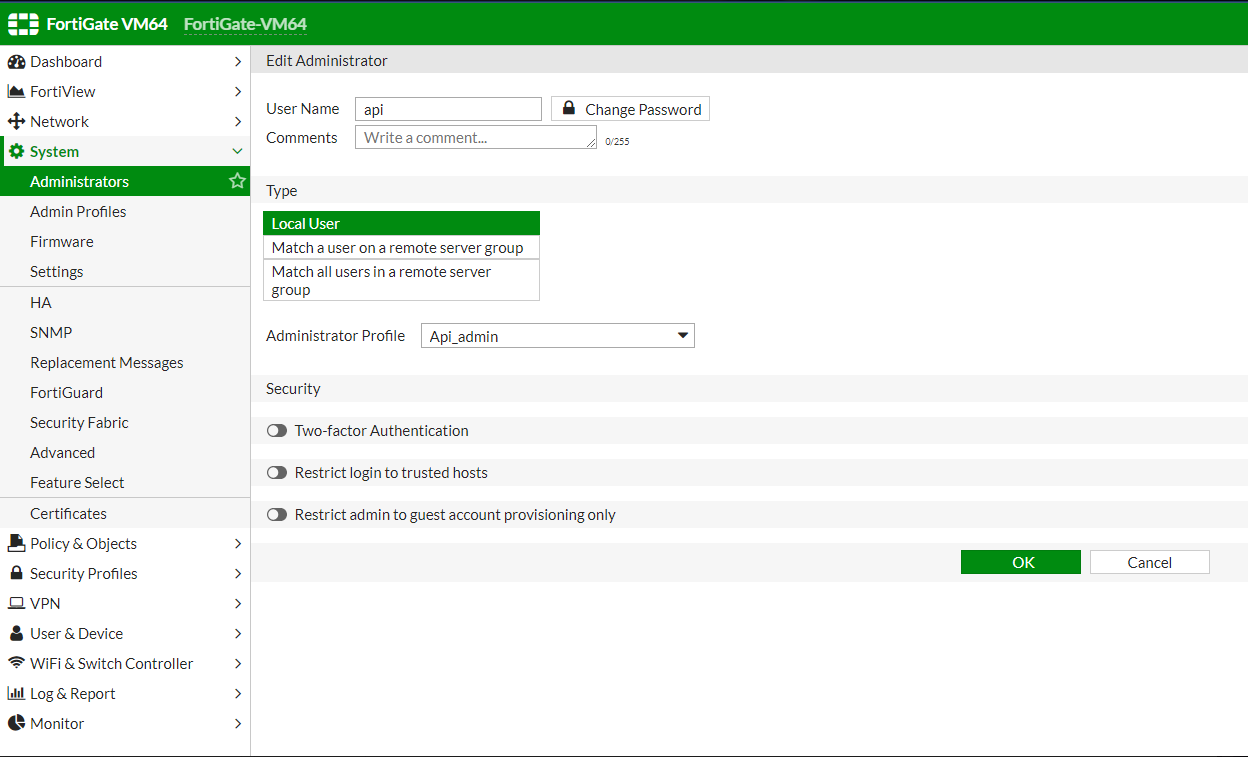Expand the Policy & Objects chevron
1248x757 pixels.
pos(238,544)
